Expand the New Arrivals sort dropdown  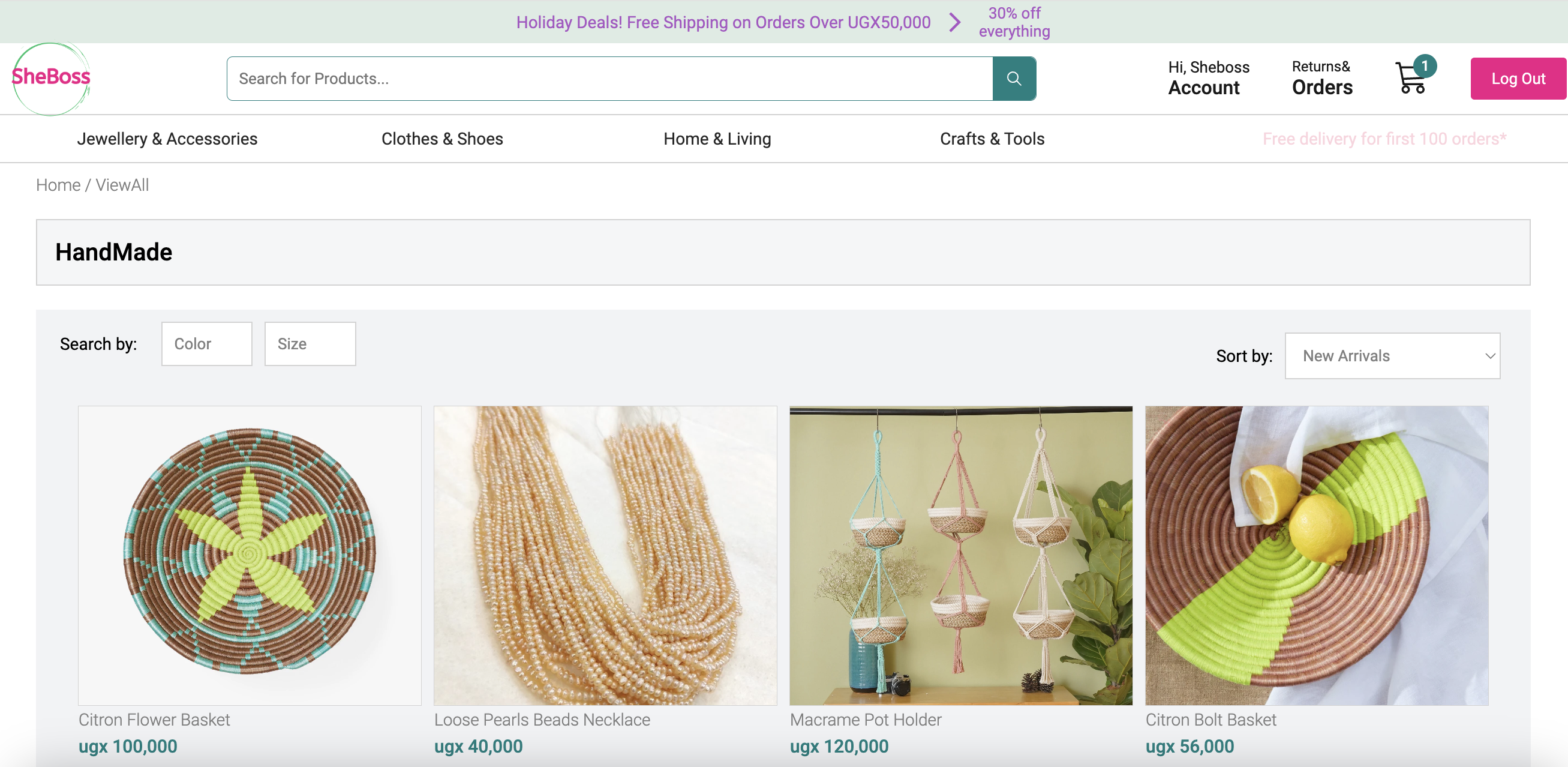(x=1392, y=356)
